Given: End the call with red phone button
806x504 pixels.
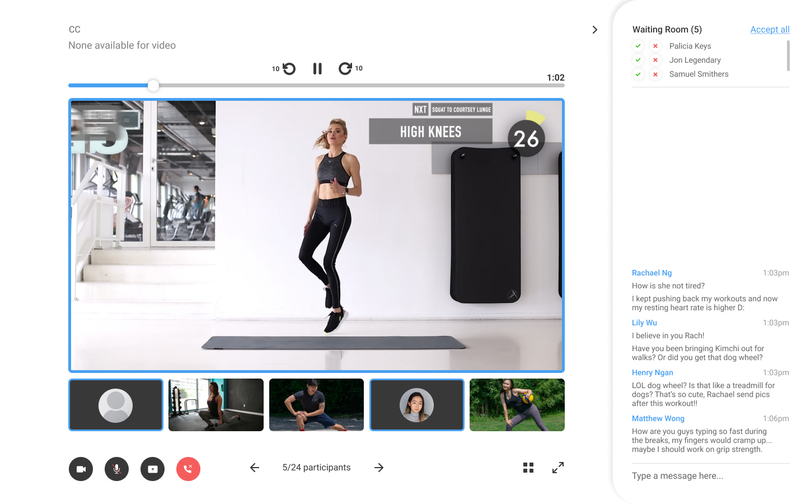Looking at the screenshot, I should coord(188,469).
